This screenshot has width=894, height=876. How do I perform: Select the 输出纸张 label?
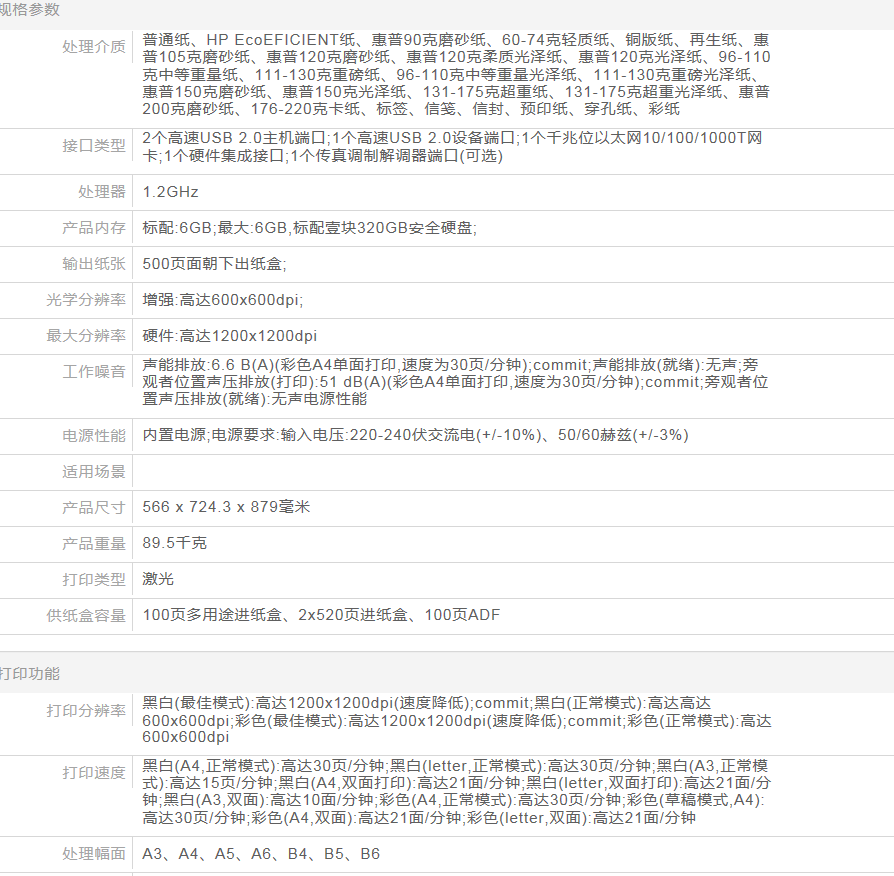[94, 264]
